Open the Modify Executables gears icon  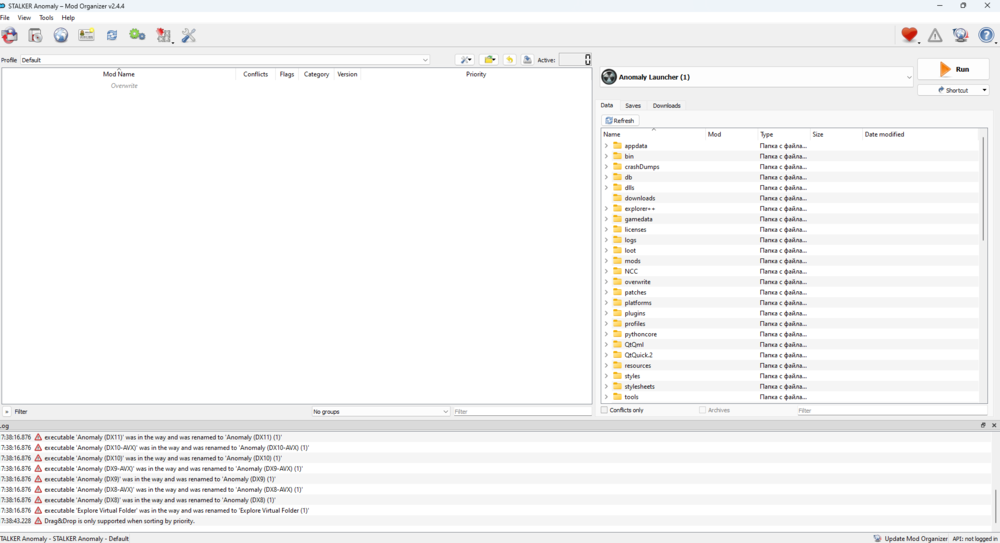tap(138, 35)
